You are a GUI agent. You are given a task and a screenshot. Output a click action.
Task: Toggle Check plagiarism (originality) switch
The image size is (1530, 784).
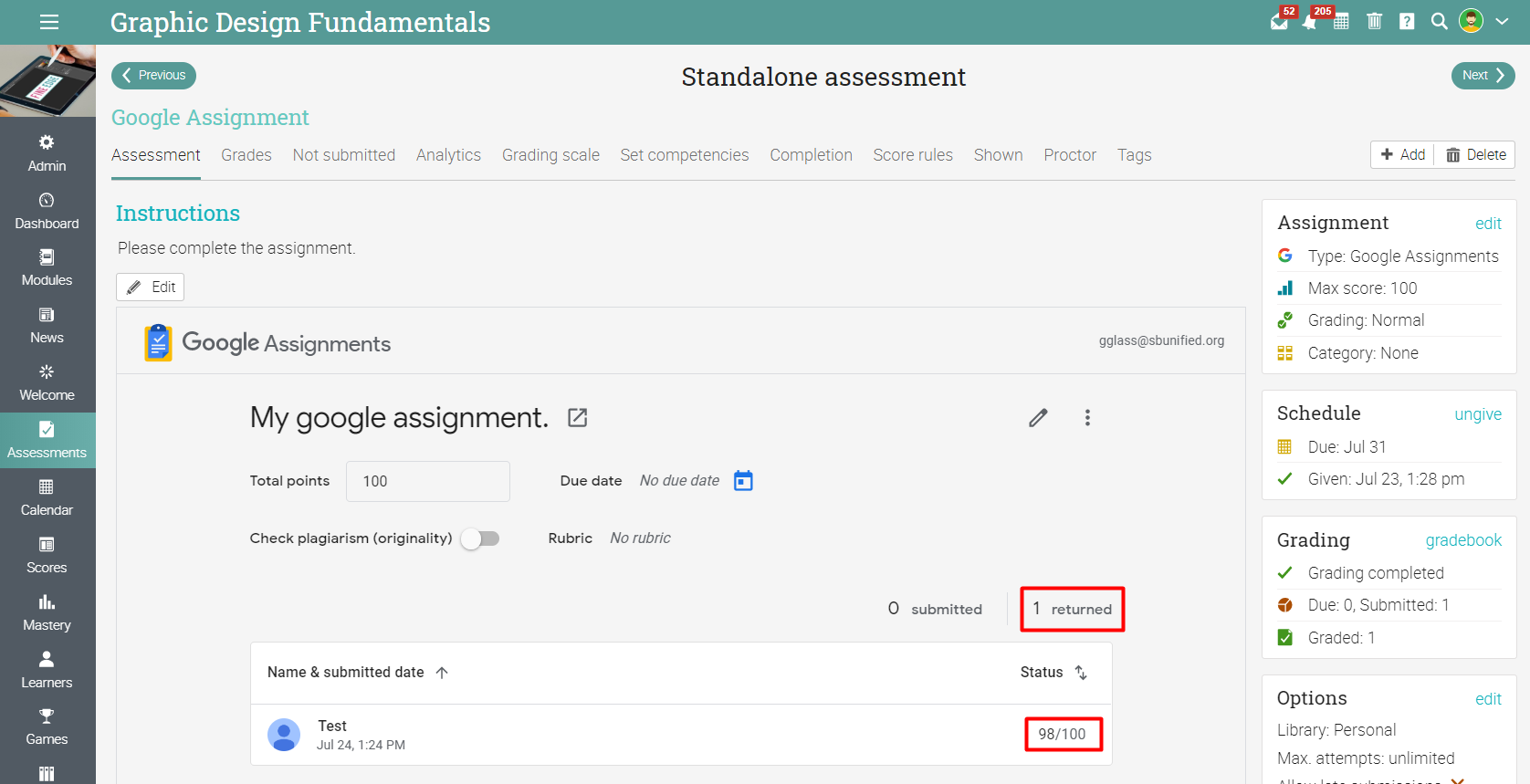[480, 538]
